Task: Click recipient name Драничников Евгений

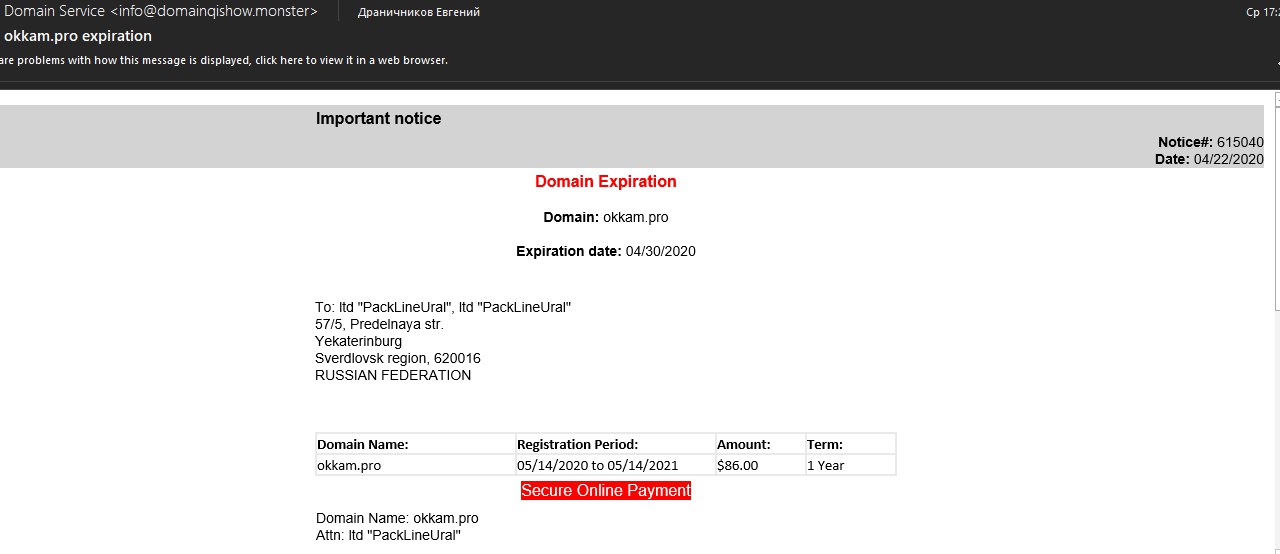Action: (419, 12)
